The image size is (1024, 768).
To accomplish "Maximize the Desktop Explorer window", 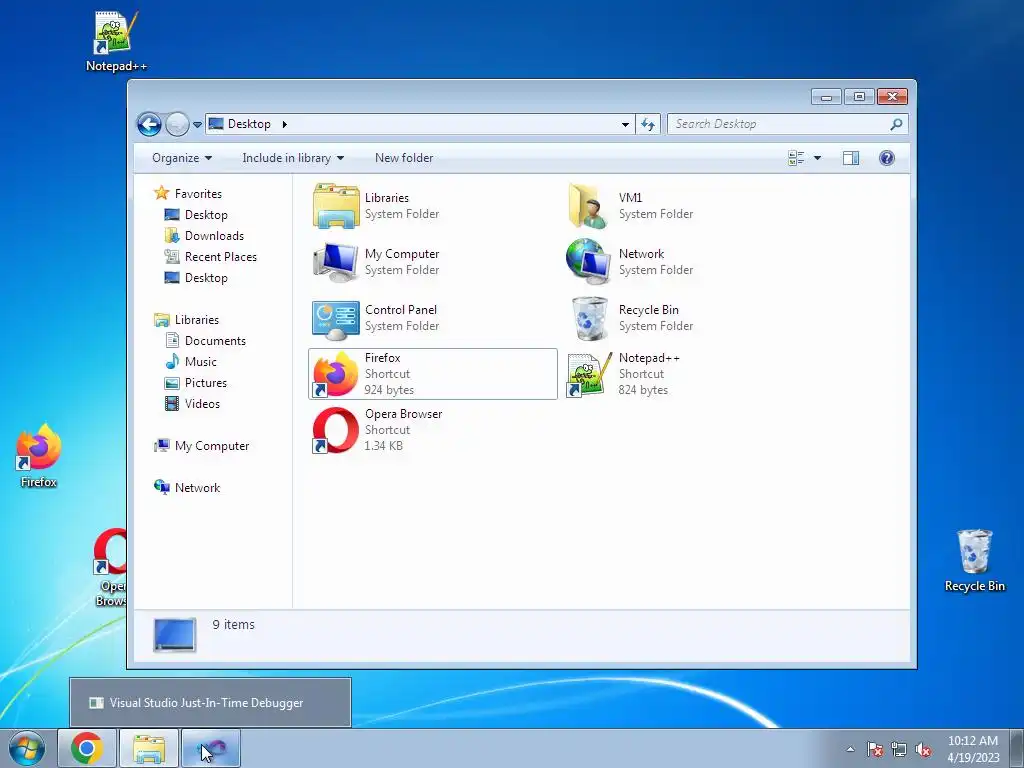I will pos(859,97).
